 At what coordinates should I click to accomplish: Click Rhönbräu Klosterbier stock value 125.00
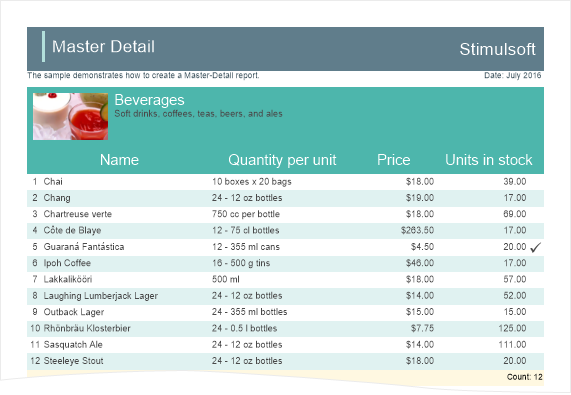point(512,328)
